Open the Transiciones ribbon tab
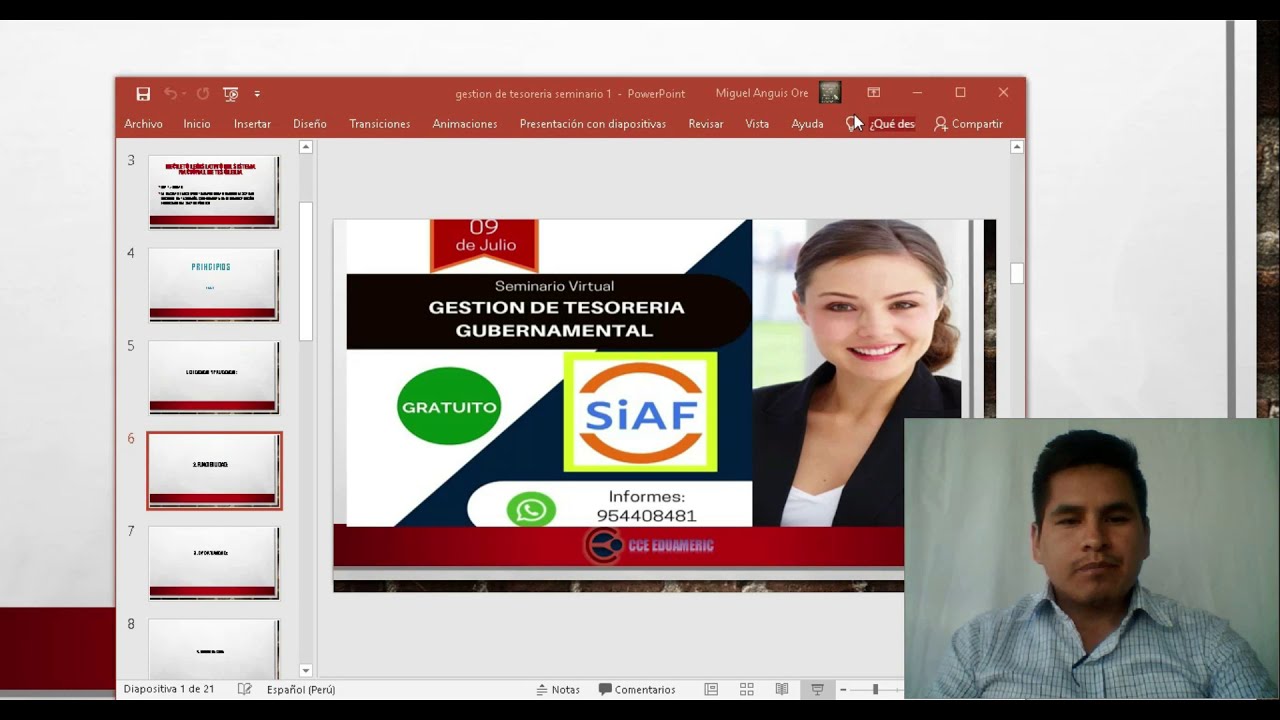This screenshot has width=1280, height=720. point(380,124)
